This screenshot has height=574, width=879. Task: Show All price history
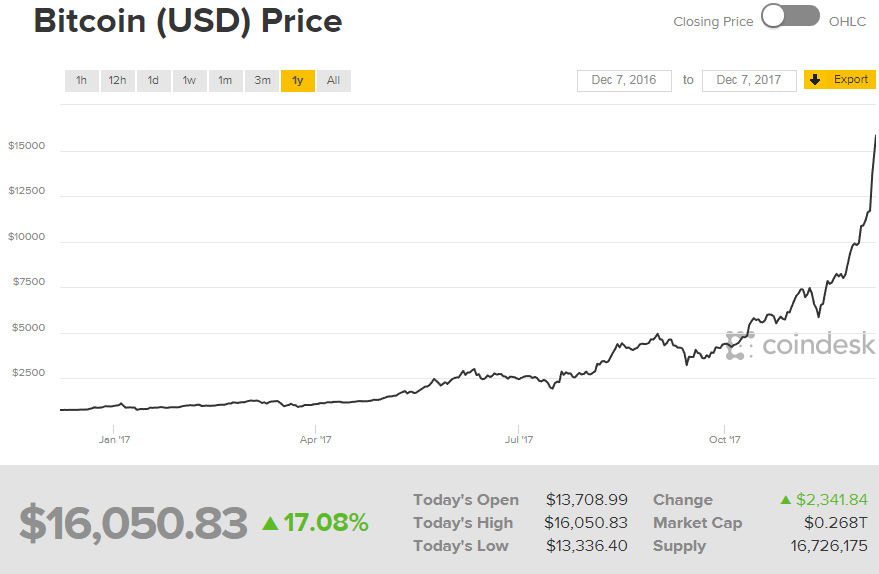(x=333, y=81)
